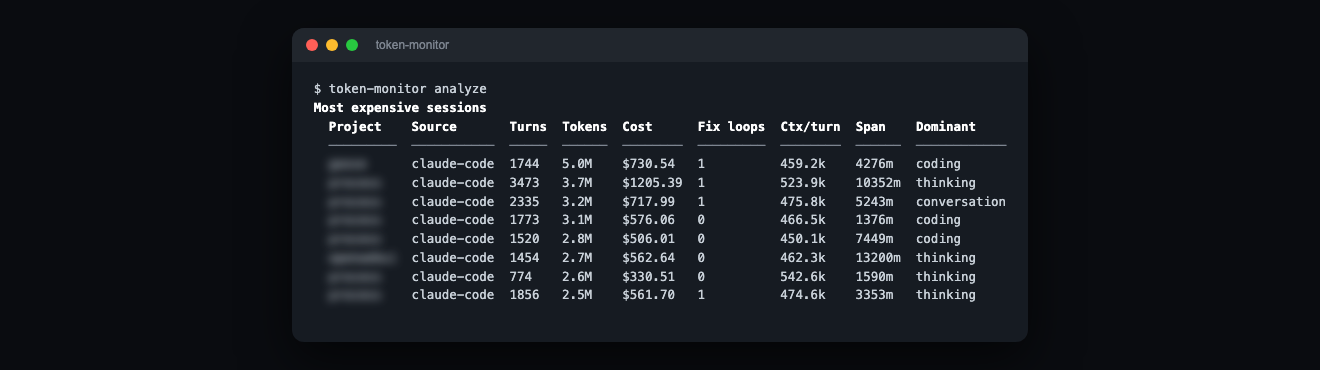The image size is (1320, 370).
Task: Click the Ctx/turn value 466.5k
Action: pos(803,220)
